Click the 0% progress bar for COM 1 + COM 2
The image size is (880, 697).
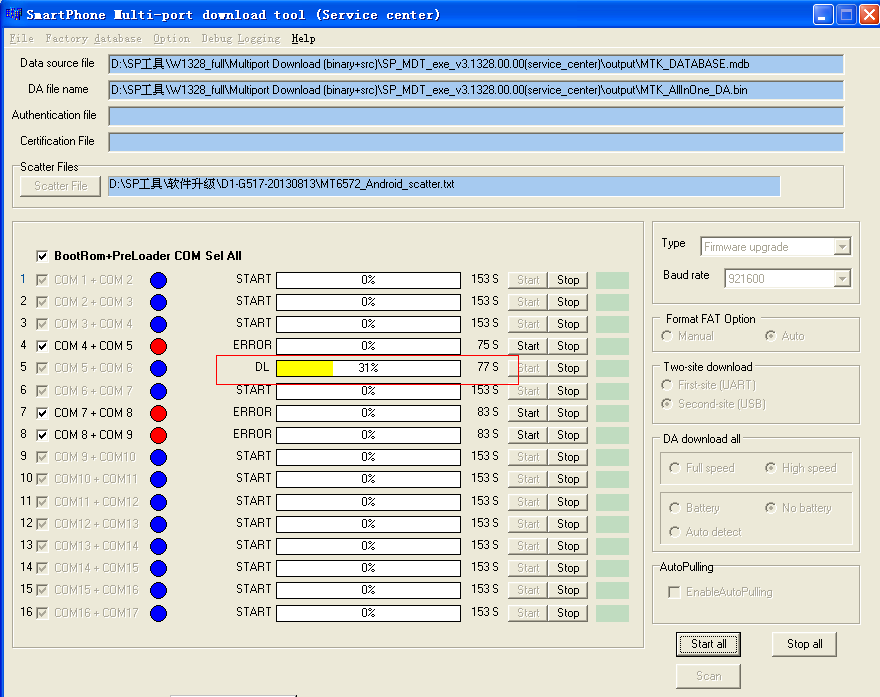(x=368, y=280)
